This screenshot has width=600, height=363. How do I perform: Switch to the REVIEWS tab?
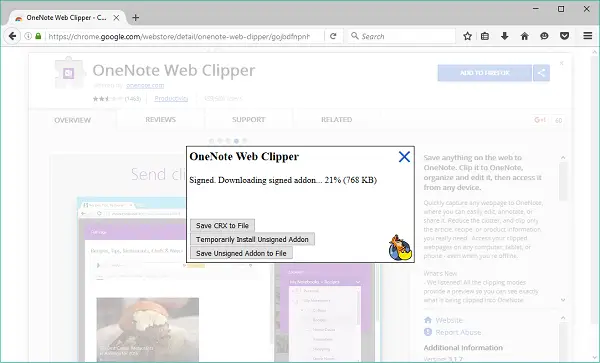[160, 120]
